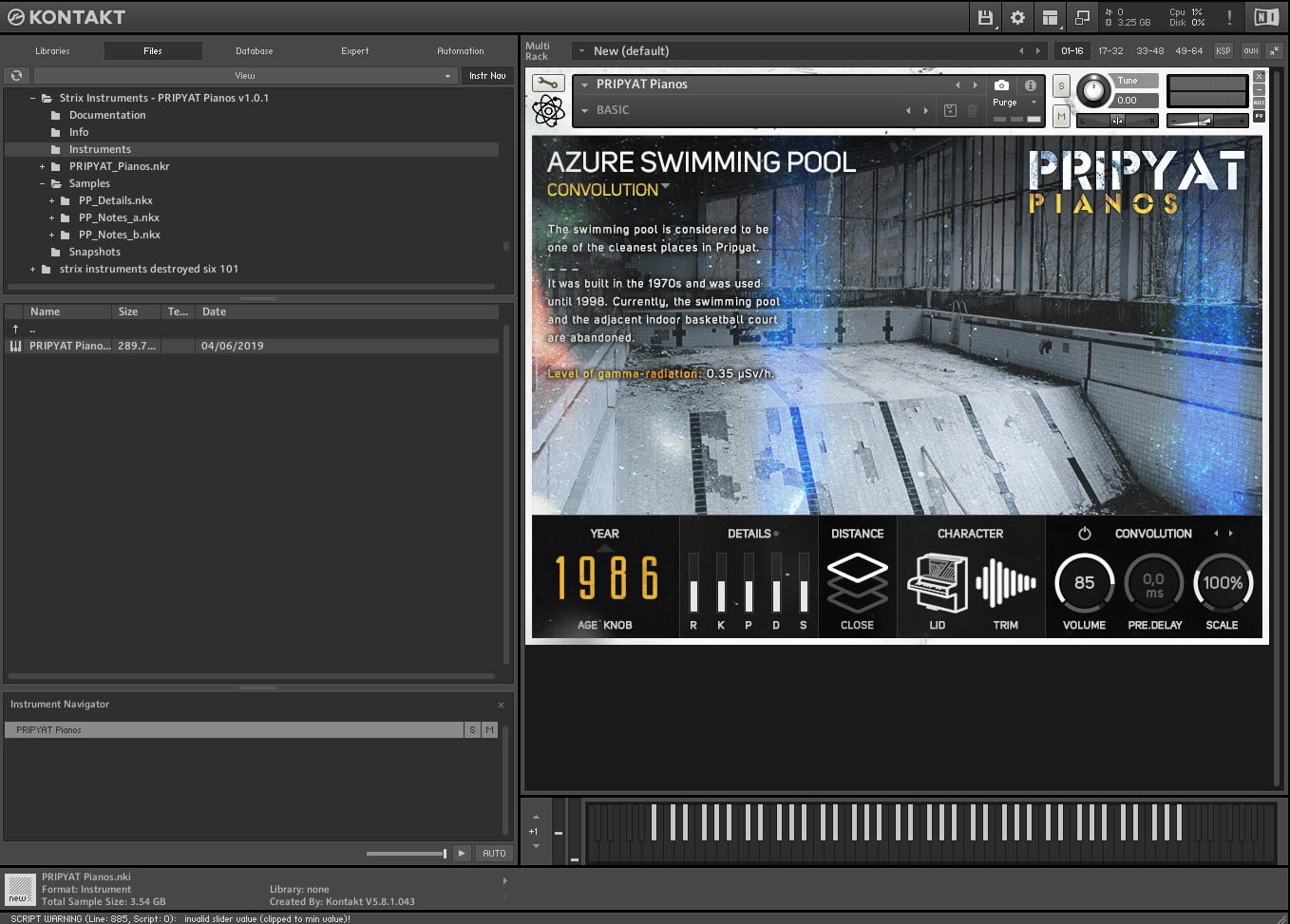Show rack page 33-48
The height and width of the screenshot is (924, 1290).
click(x=1149, y=50)
